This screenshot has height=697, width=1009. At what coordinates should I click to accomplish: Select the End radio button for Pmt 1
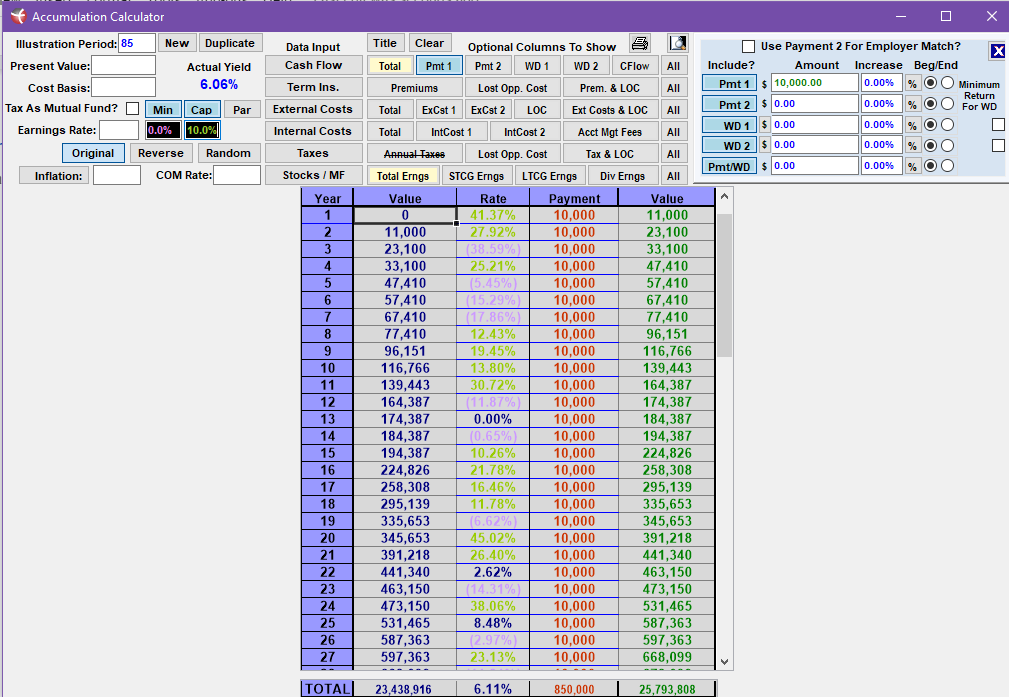point(947,83)
